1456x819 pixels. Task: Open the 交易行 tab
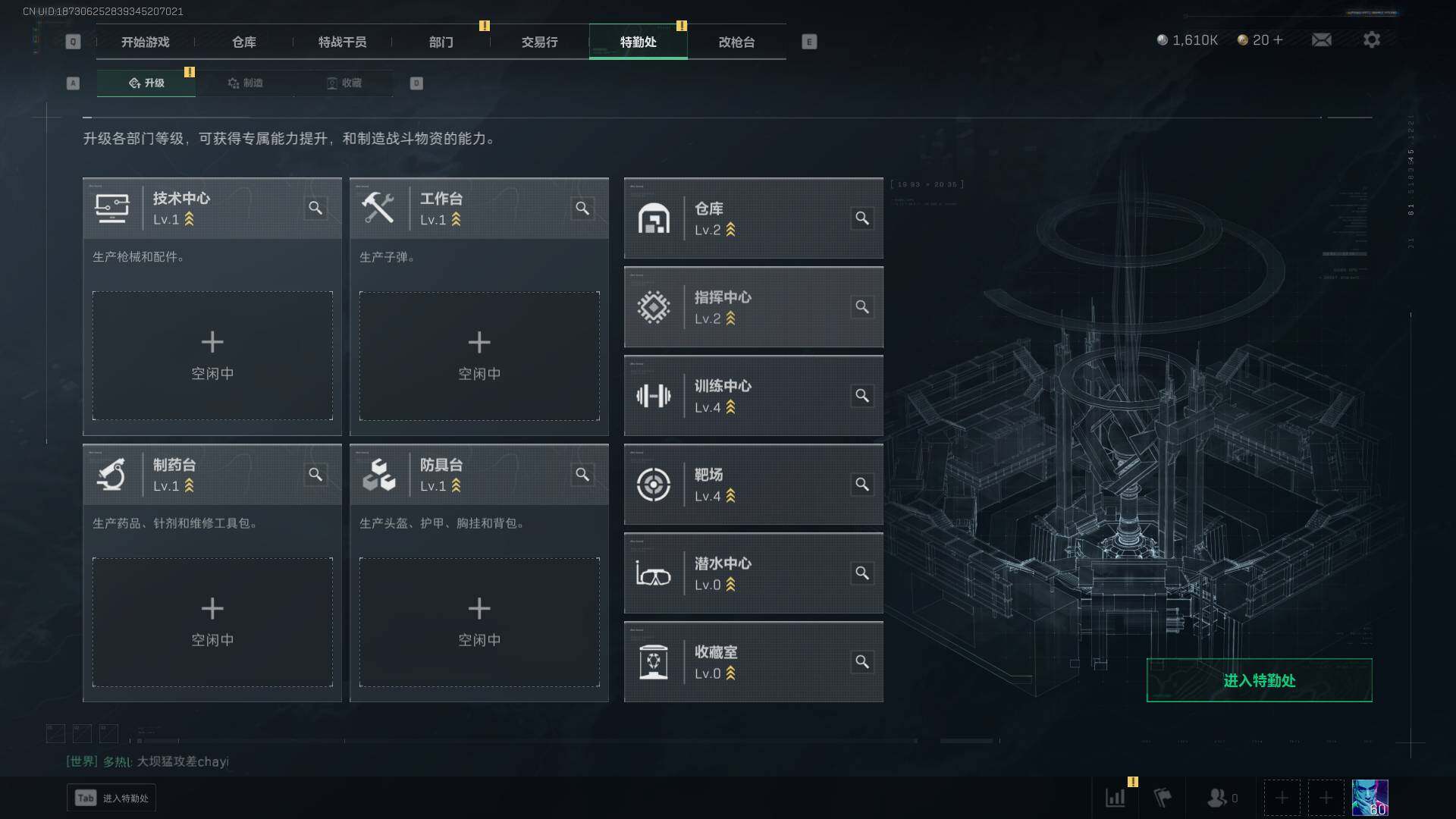pyautogui.click(x=539, y=42)
